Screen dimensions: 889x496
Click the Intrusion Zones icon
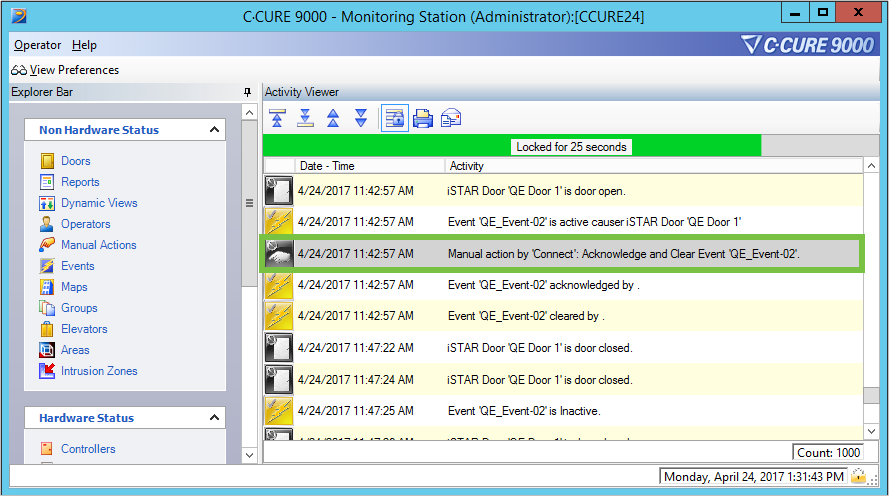47,371
